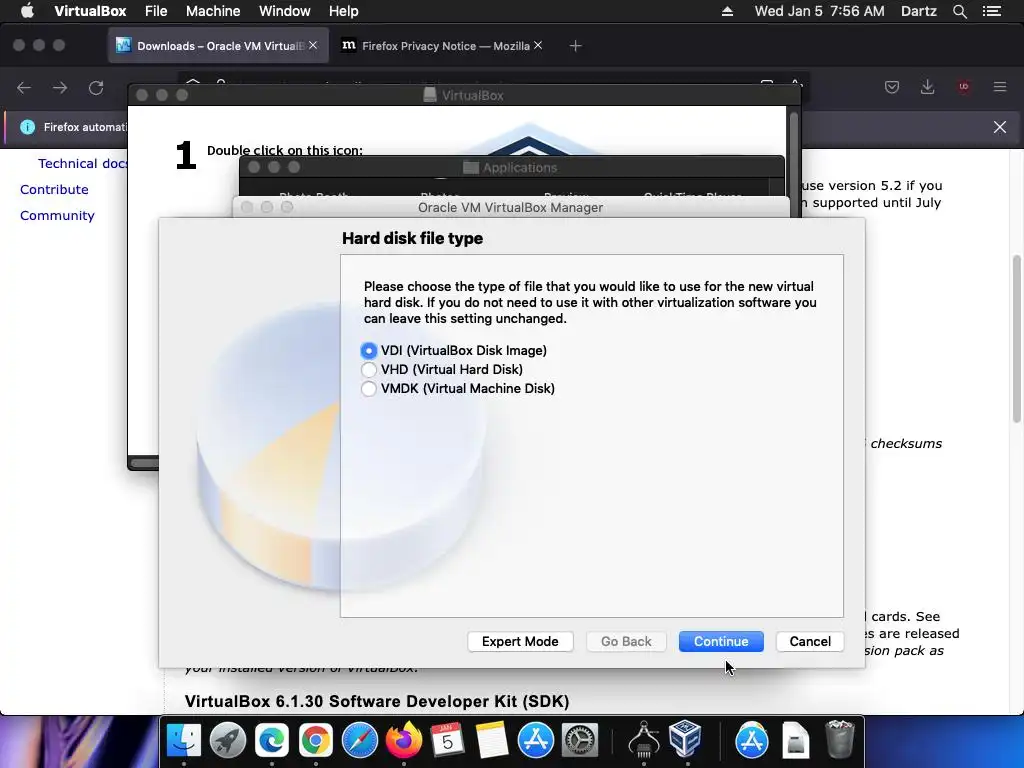Dismiss the Firefox notification bar
This screenshot has width=1024, height=768.
[1000, 127]
